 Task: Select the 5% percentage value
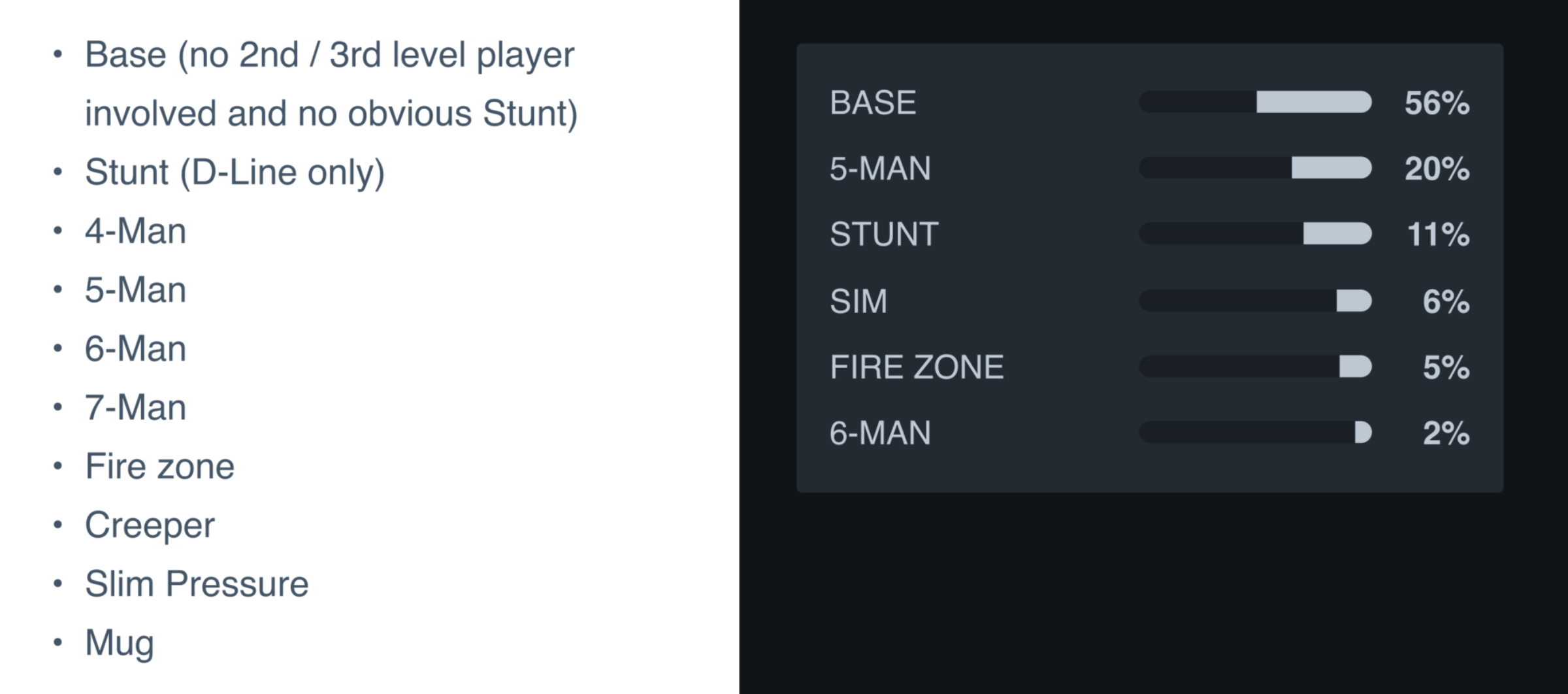(x=1446, y=367)
